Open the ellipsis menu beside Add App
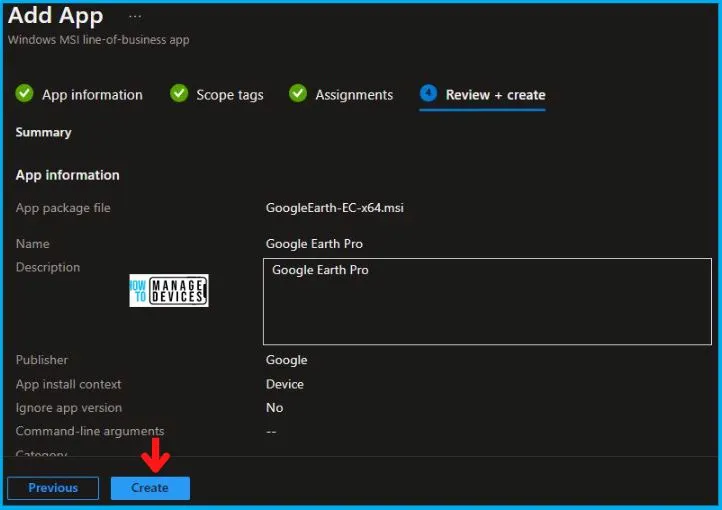Viewport: 722px width, 510px height. [135, 17]
